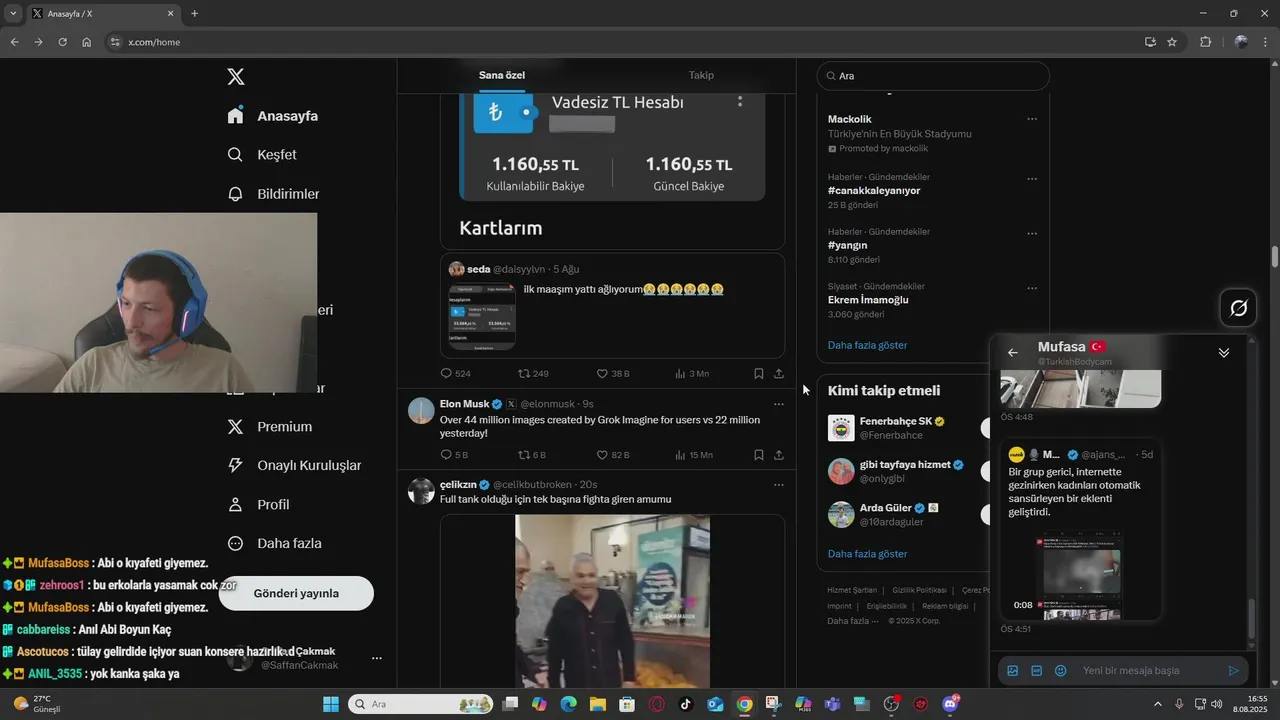This screenshot has height=720, width=1280.
Task: Repost Elon Musk's Grok Imagine post
Action: click(532, 455)
